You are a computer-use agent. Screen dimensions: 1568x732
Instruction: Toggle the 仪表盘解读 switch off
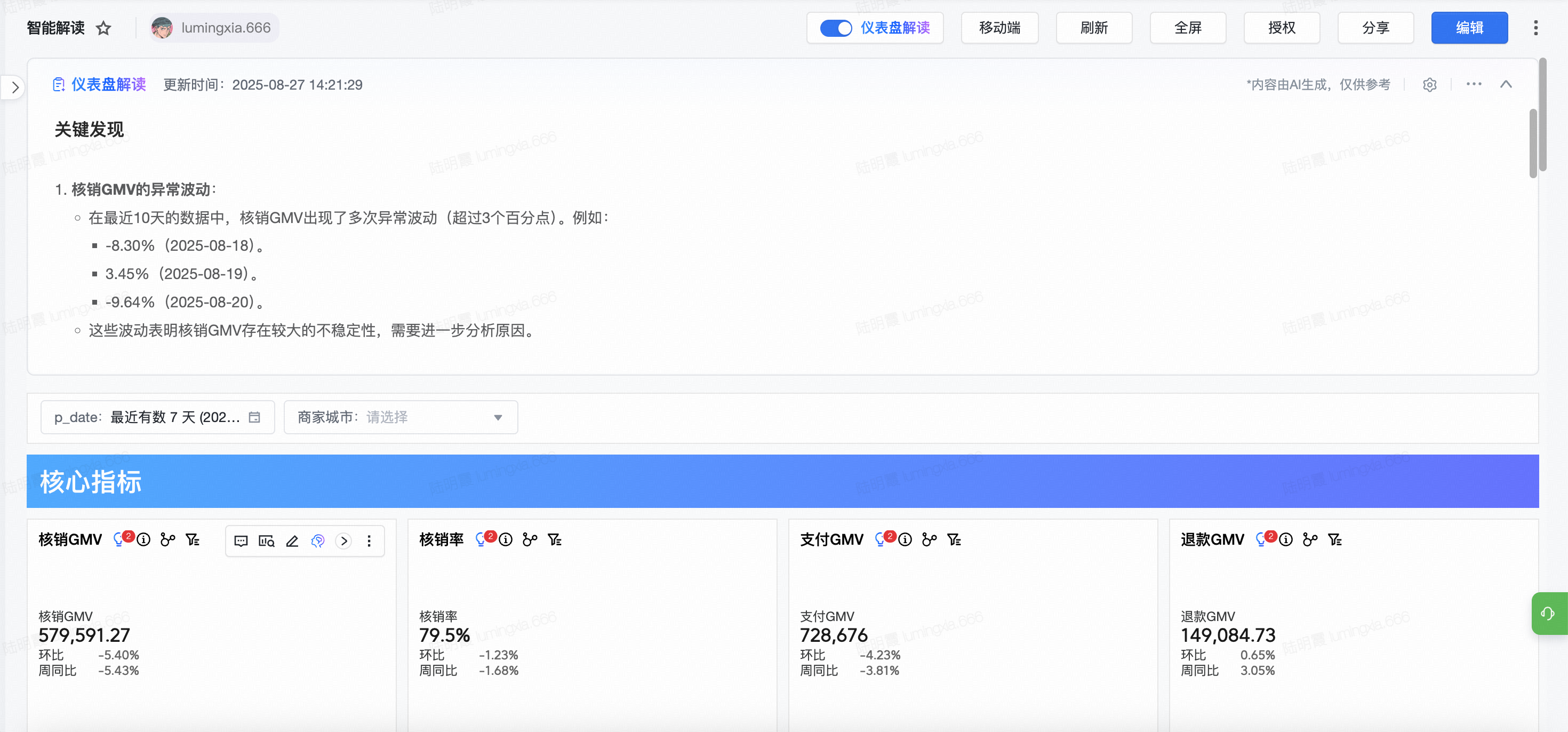tap(835, 28)
